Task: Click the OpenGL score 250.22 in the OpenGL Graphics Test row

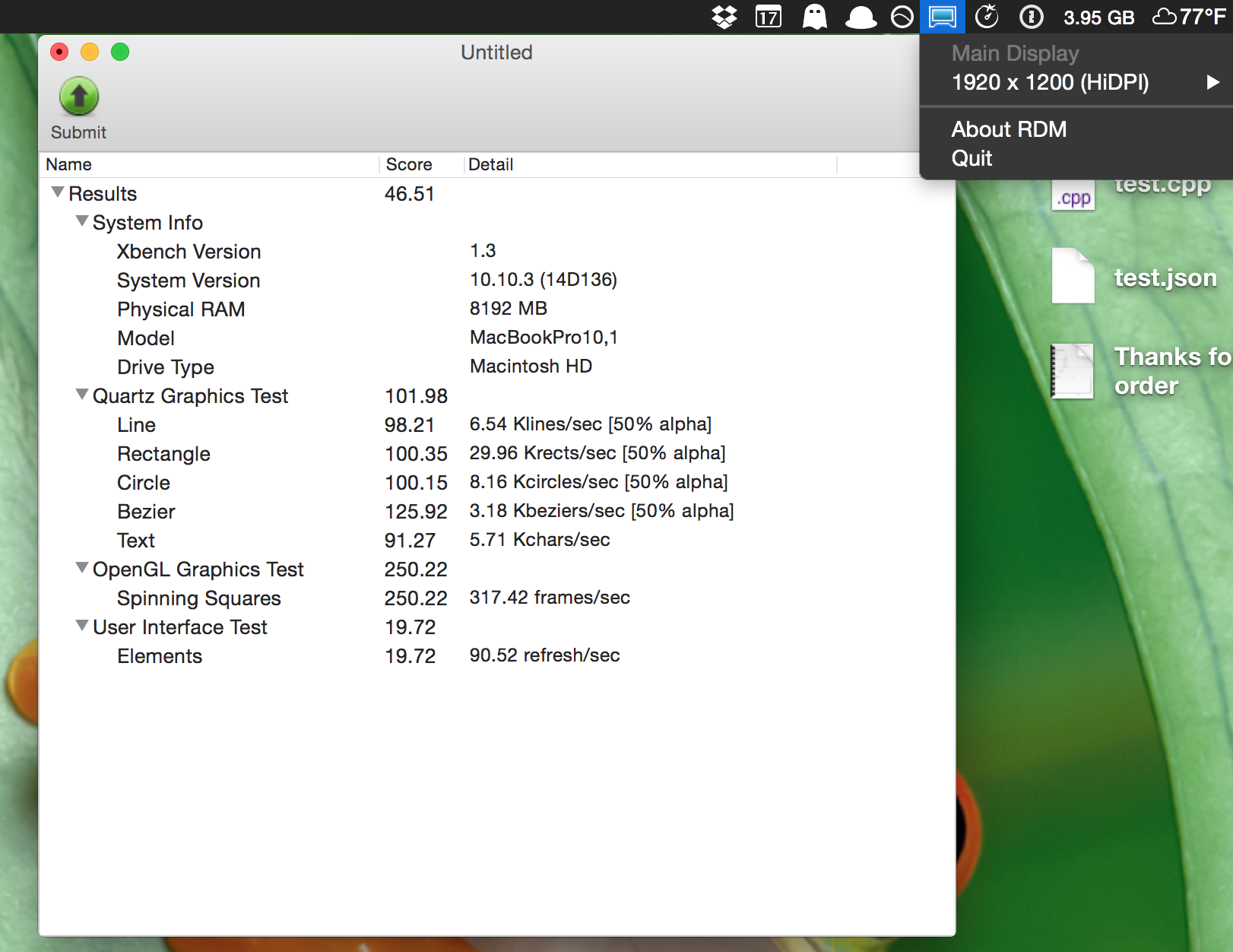Action: pyautogui.click(x=416, y=570)
